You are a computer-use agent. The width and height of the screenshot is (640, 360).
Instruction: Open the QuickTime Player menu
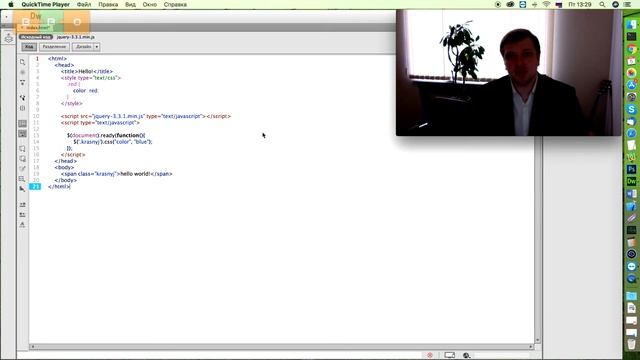45,4
